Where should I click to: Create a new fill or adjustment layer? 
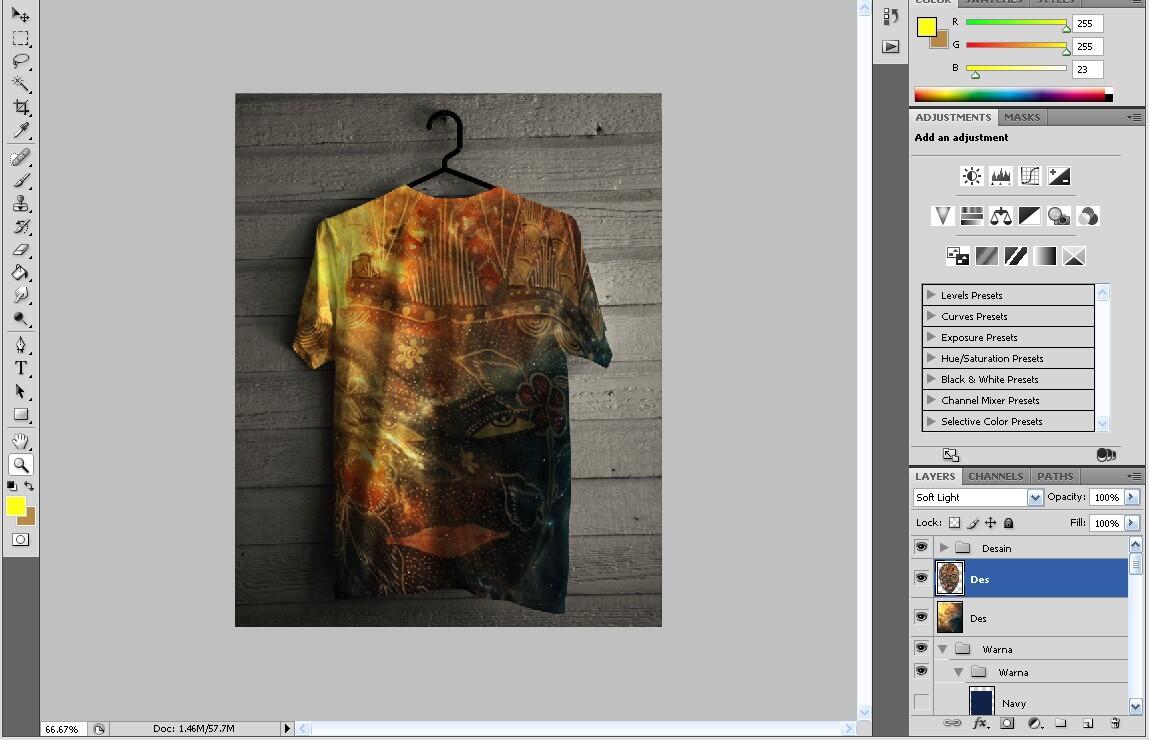point(1035,723)
